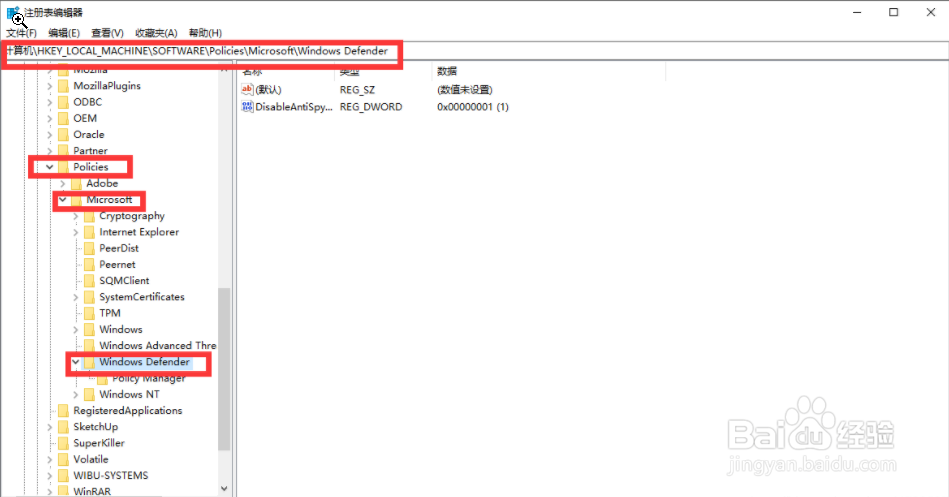
Task: Click the Cryptography folder icon
Action: click(89, 216)
